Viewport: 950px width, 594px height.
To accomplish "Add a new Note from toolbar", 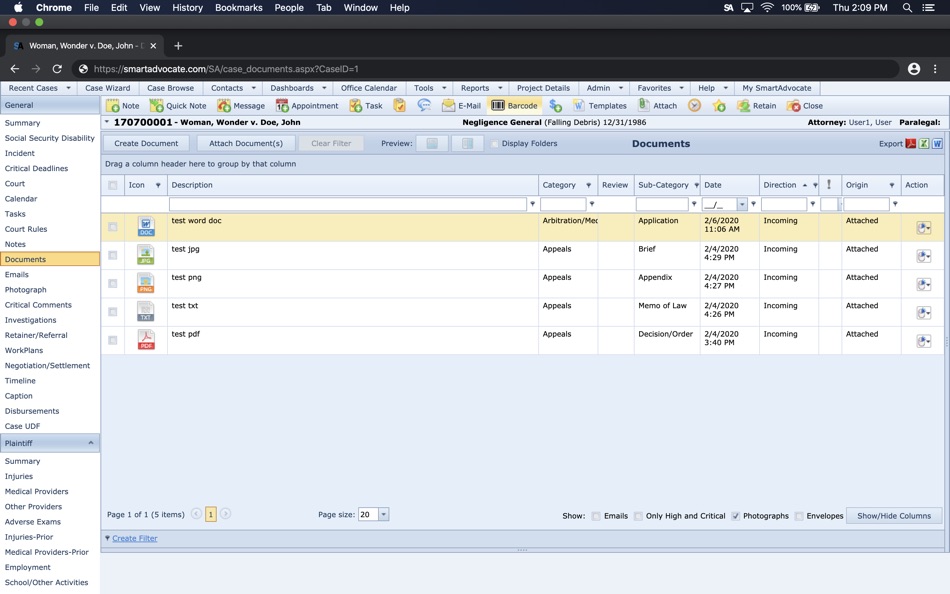I will tap(122, 105).
